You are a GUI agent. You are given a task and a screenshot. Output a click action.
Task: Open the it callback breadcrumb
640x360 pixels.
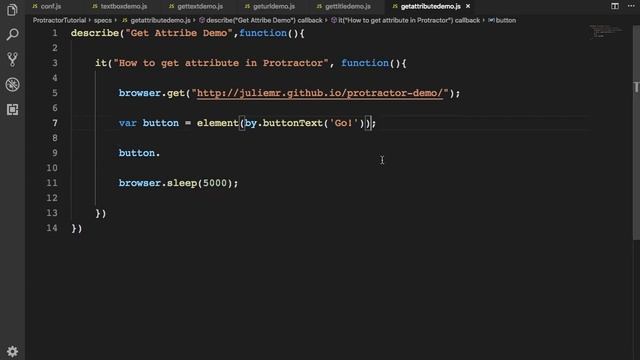(x=406, y=20)
